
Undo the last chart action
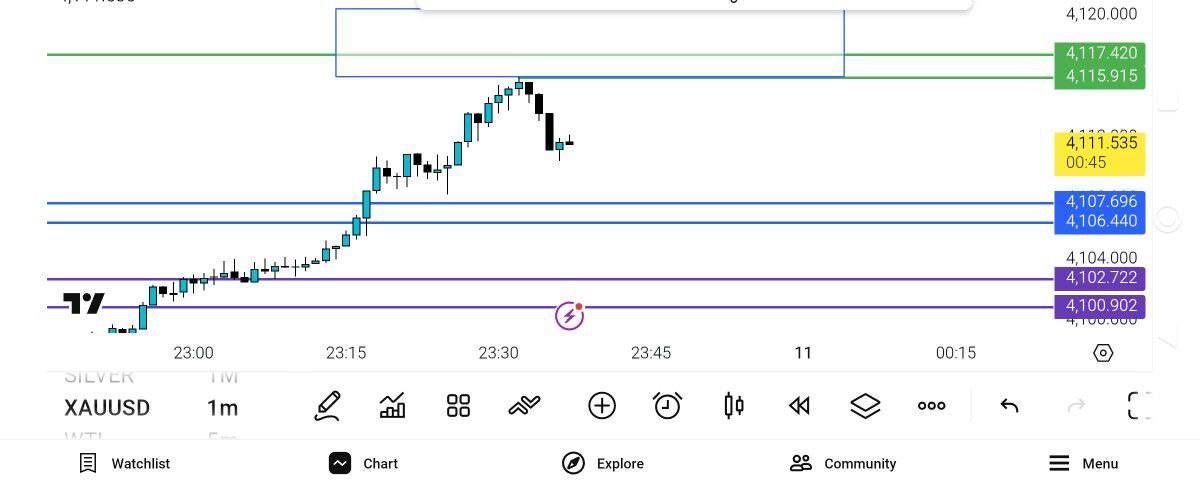coord(1010,406)
